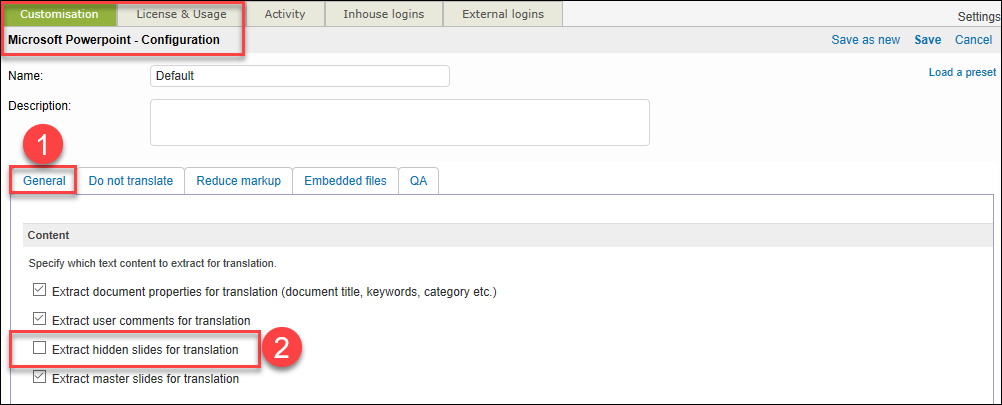The width and height of the screenshot is (1002, 405).
Task: Switch to Reduce markup tab
Action: 238,181
